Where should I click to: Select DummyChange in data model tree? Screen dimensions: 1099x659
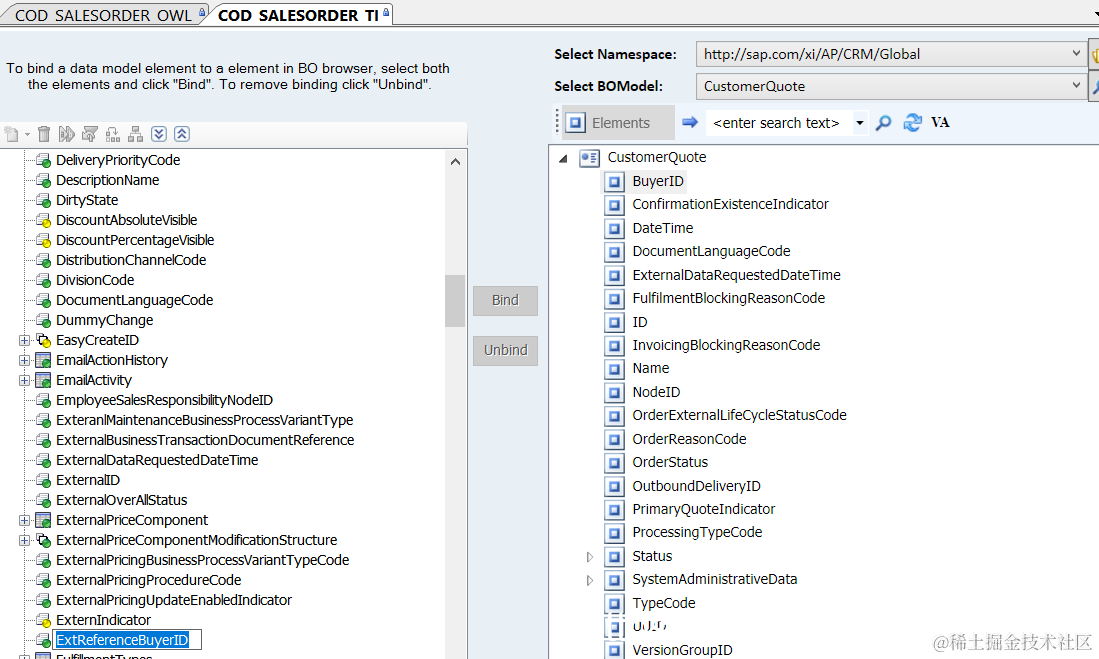(104, 320)
